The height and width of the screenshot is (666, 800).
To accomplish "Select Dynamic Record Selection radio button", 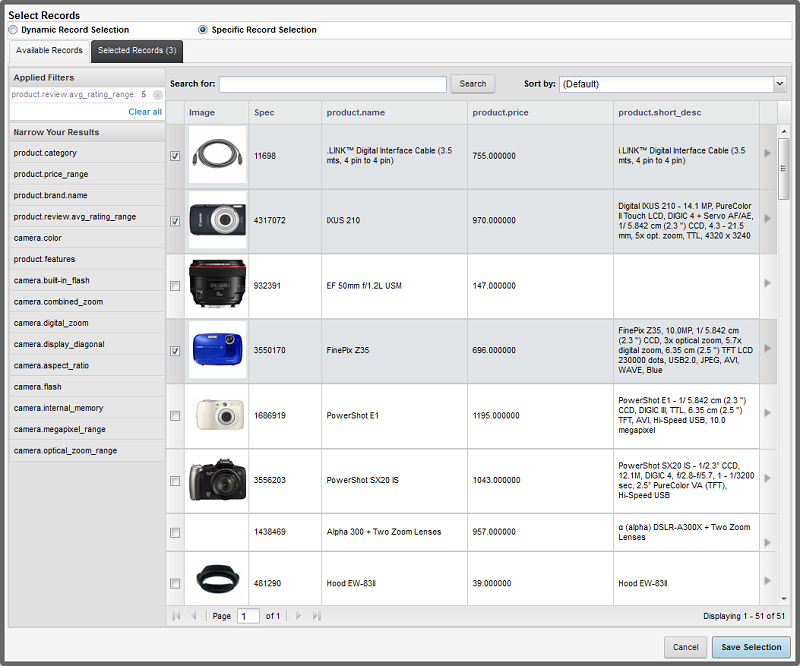I will click(x=13, y=30).
